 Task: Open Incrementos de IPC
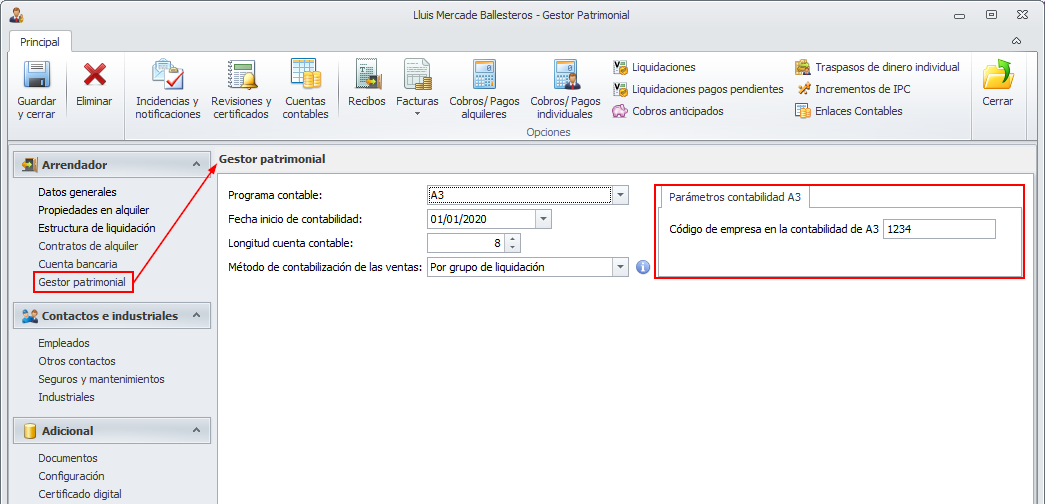(852, 89)
